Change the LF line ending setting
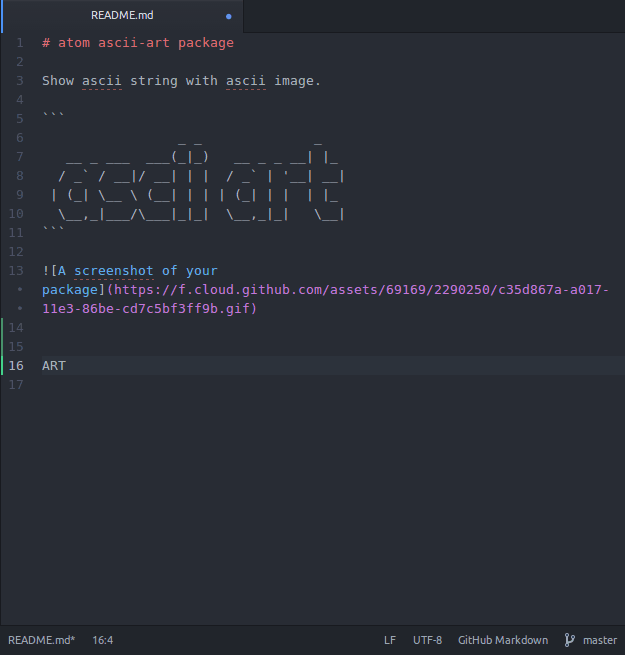 pyautogui.click(x=390, y=640)
